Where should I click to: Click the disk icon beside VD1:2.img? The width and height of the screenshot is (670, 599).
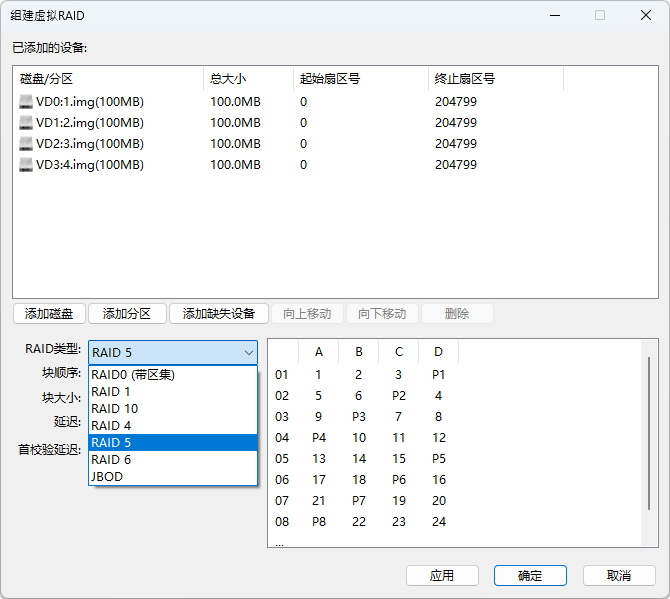click(26, 123)
